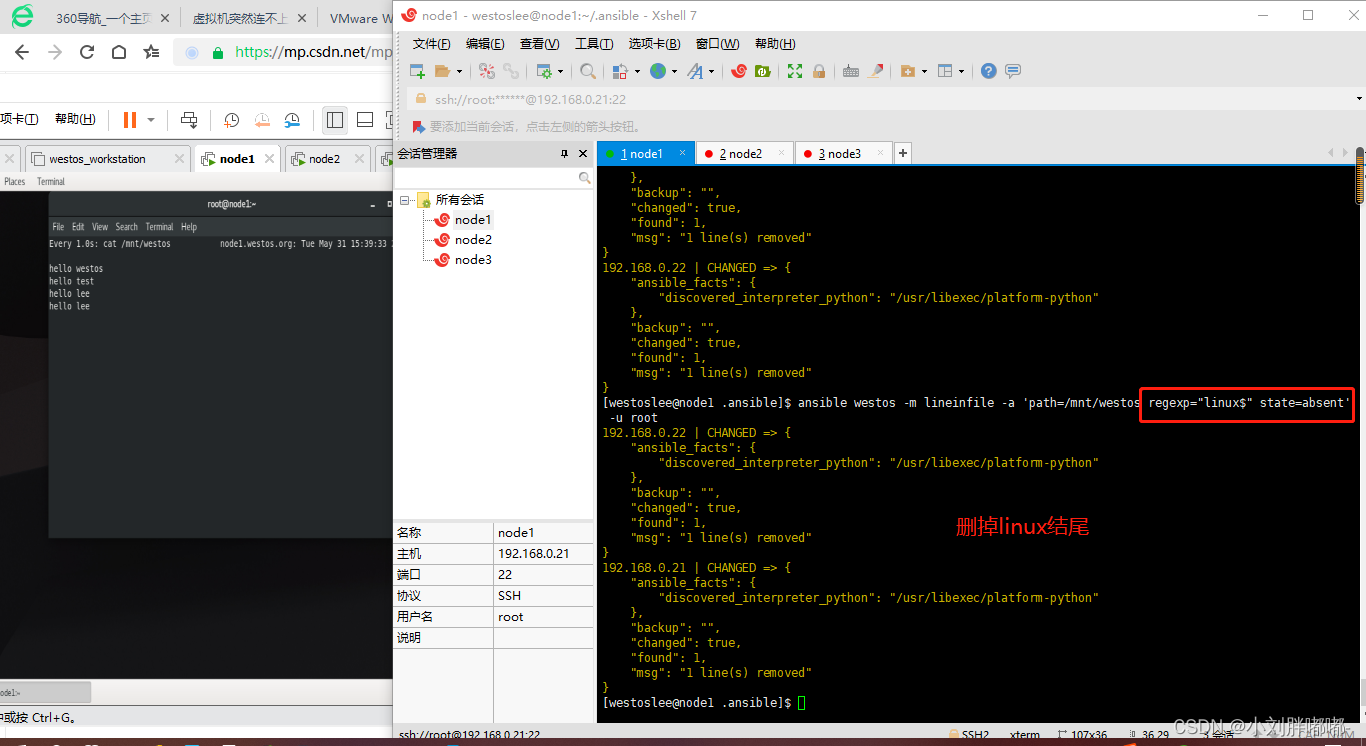Click the host value 192.168.0.21 cell
This screenshot has height=746, width=1366.
tap(544, 554)
